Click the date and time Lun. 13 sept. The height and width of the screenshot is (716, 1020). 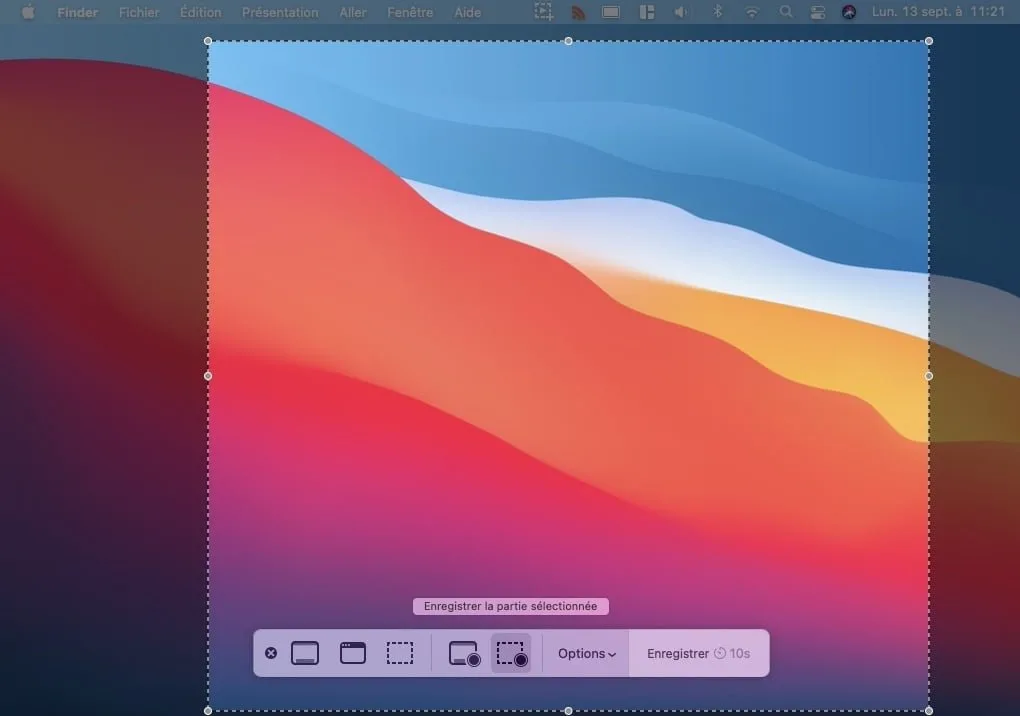click(938, 12)
